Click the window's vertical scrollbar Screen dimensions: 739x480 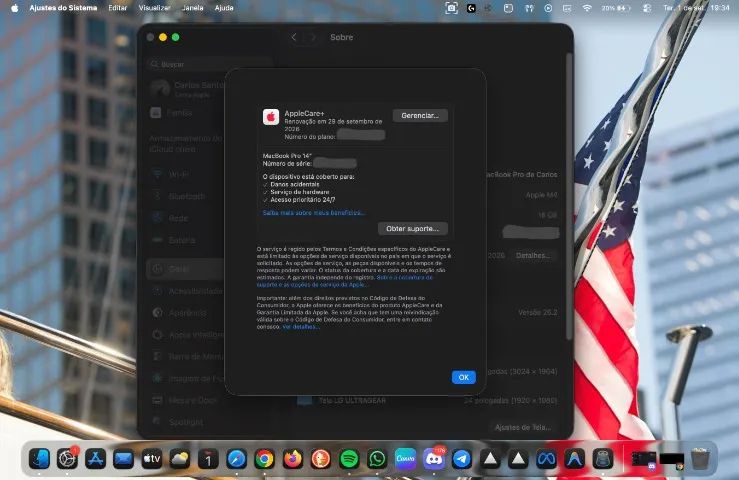(569, 196)
